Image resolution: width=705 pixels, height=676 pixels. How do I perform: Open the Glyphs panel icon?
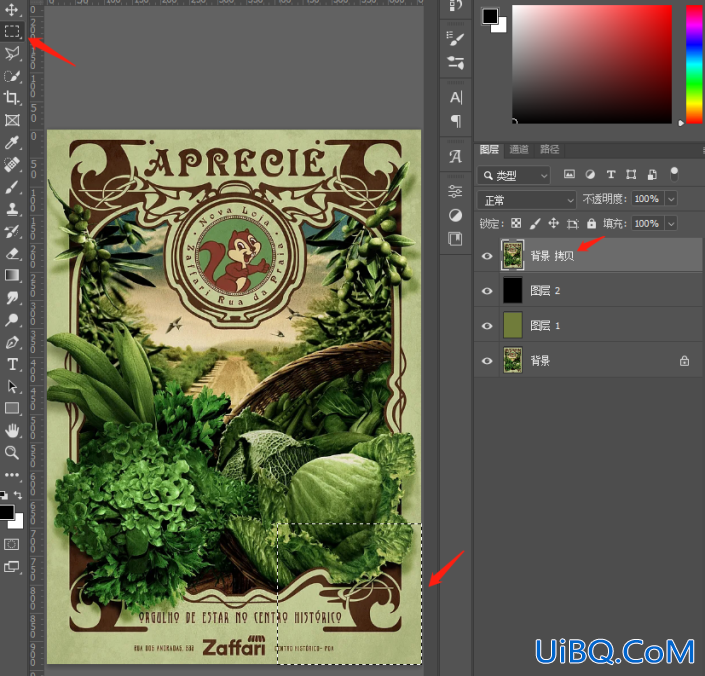[x=455, y=156]
